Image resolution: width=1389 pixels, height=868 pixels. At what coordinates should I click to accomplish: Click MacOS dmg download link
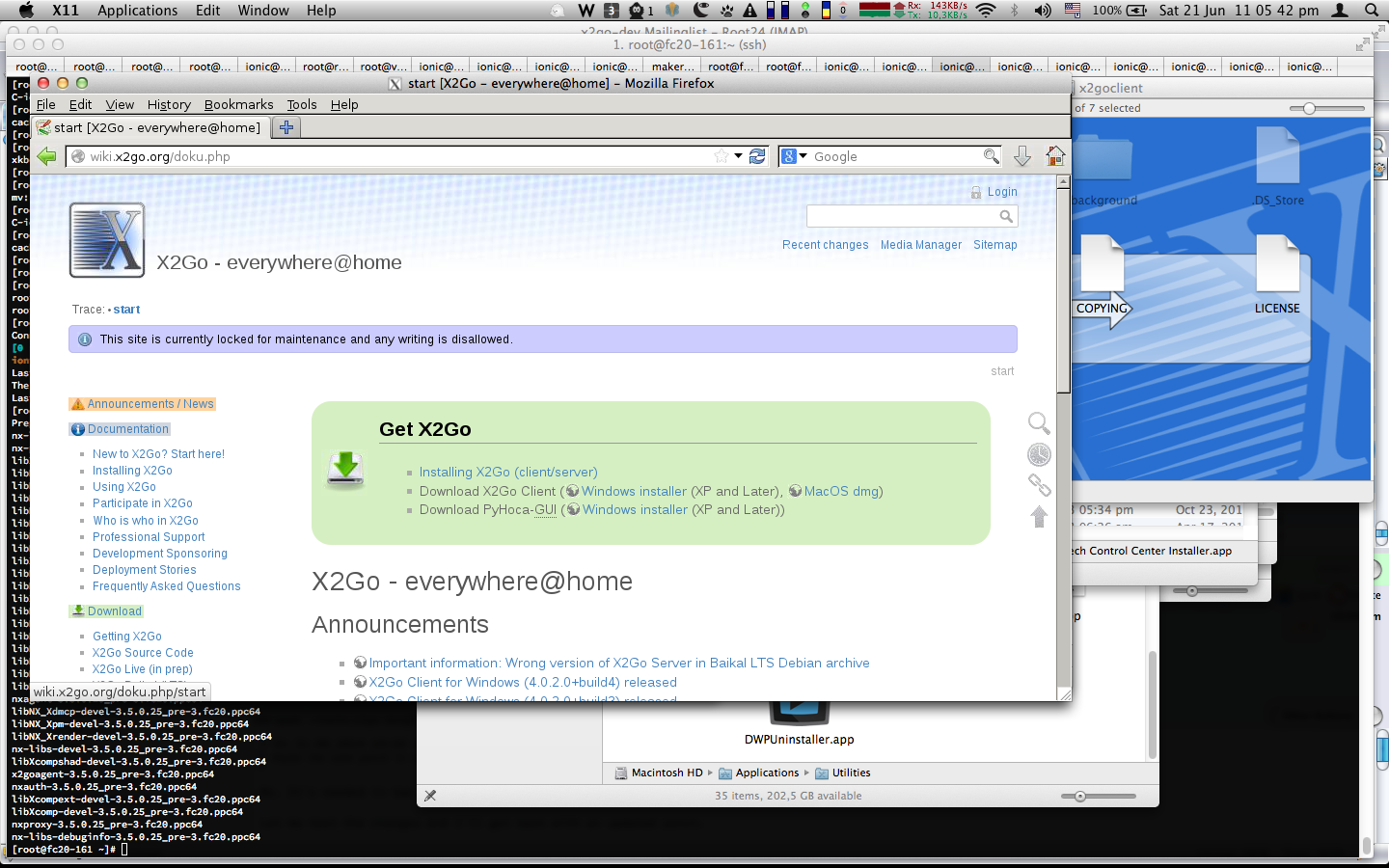point(841,491)
